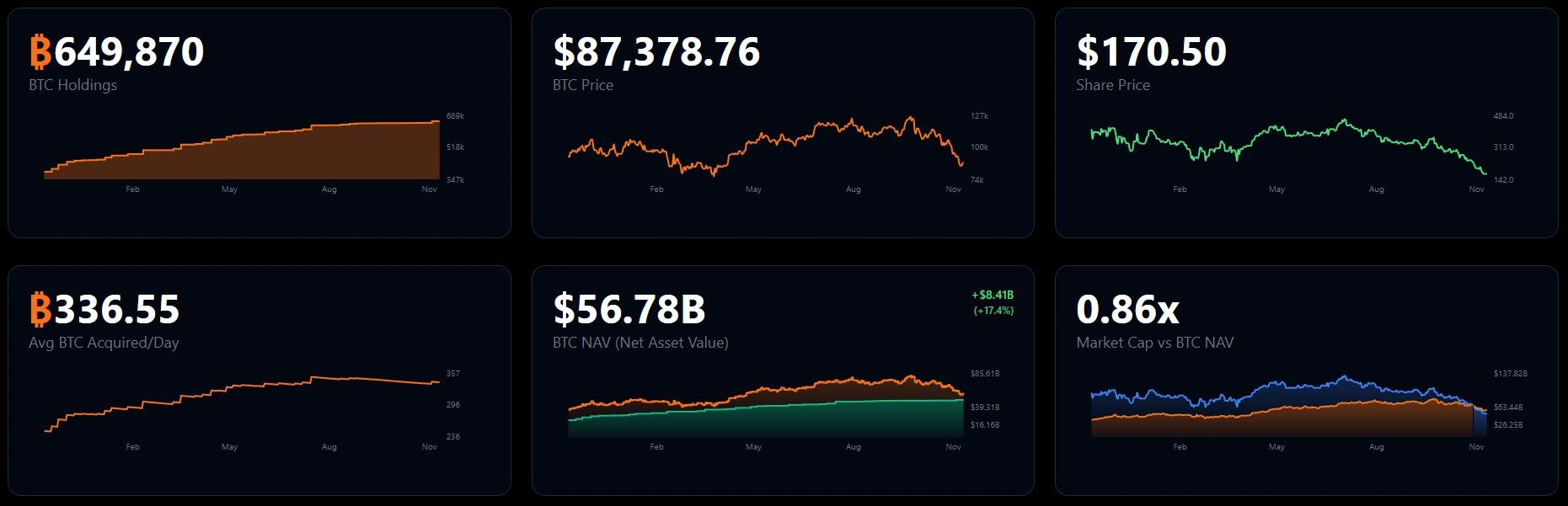Click the green +$8.41B change indicator
This screenshot has width=1568, height=506.
coord(993,296)
